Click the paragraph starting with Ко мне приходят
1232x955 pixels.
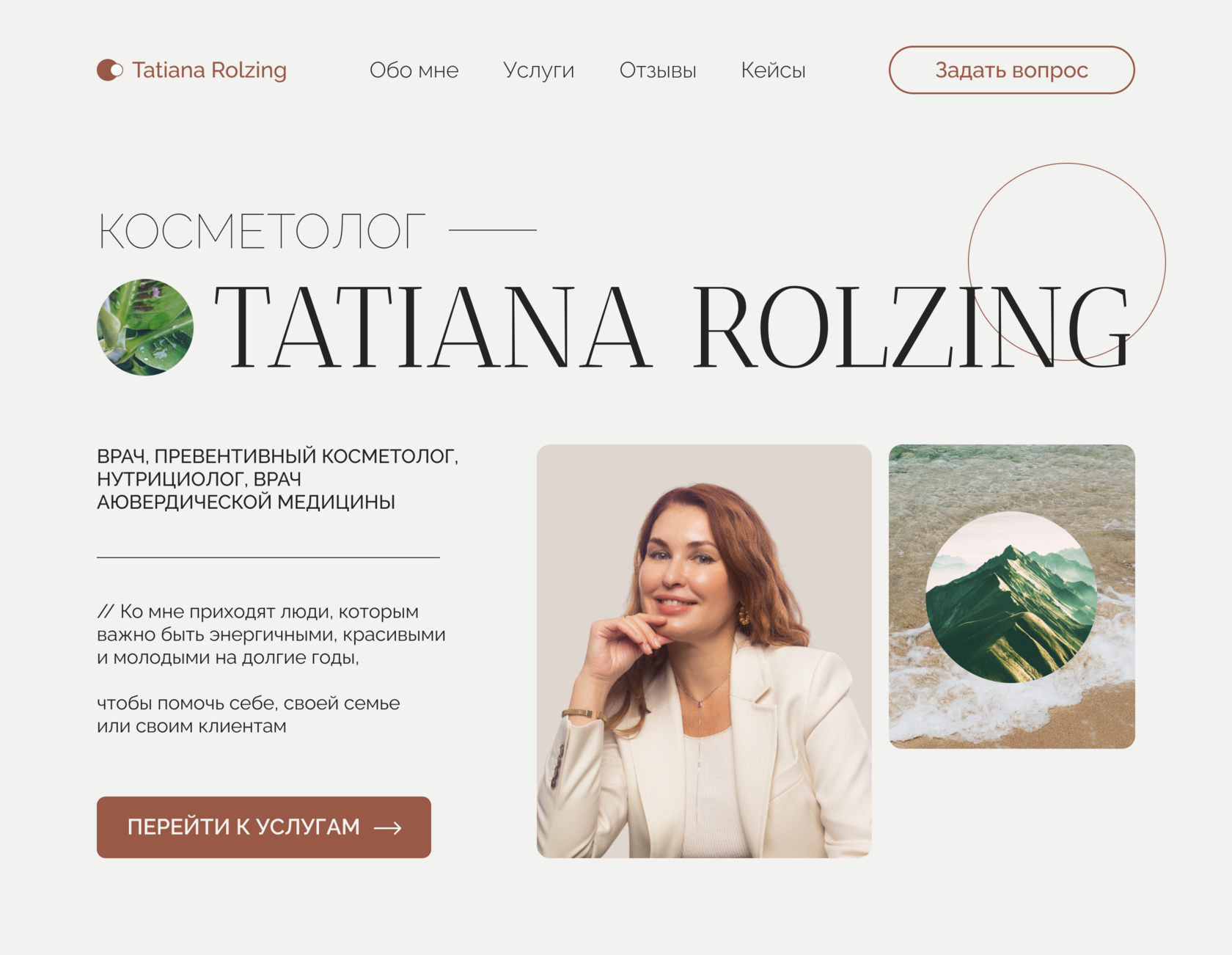pos(271,634)
